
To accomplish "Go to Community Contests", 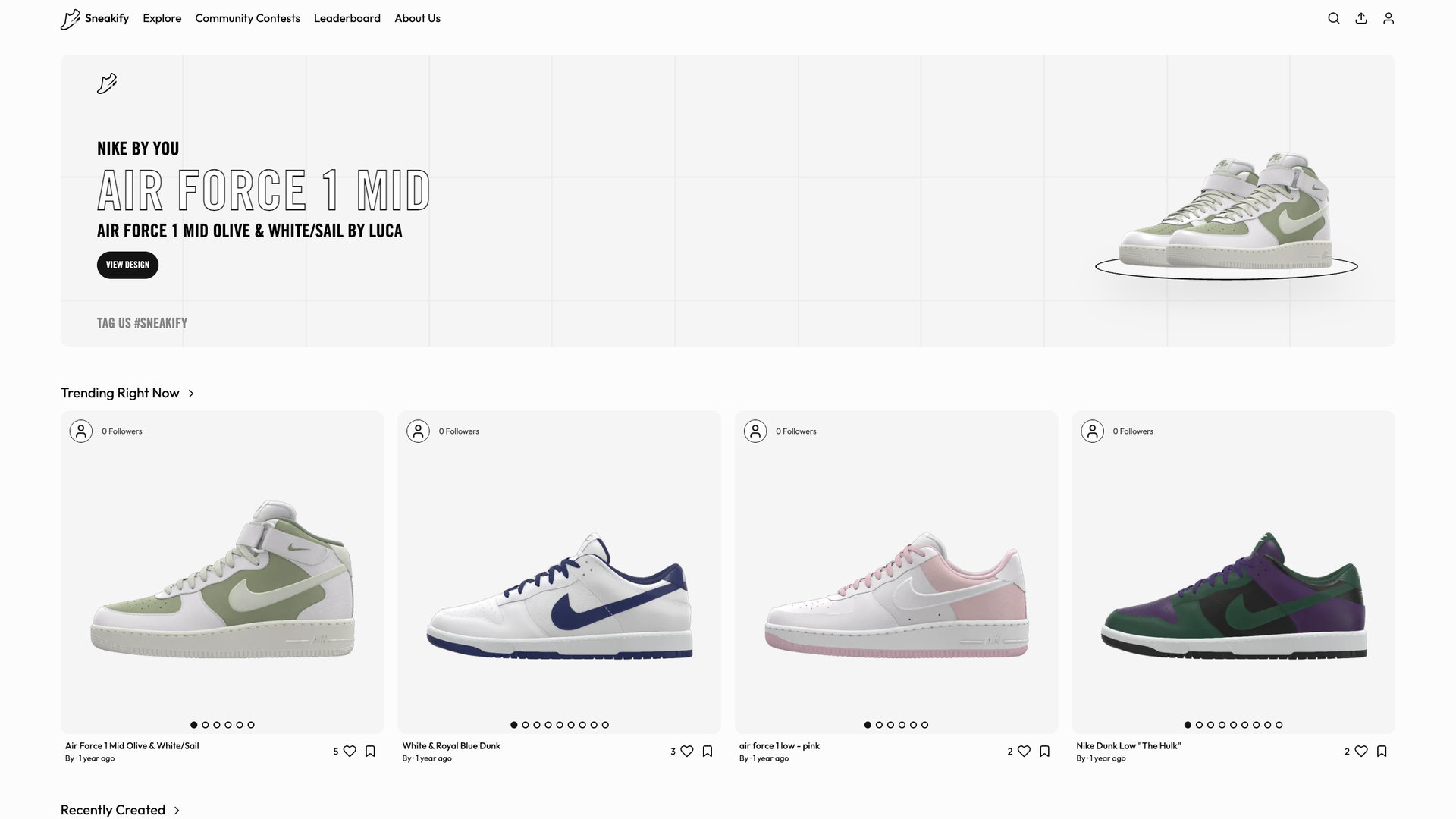I will [x=247, y=18].
